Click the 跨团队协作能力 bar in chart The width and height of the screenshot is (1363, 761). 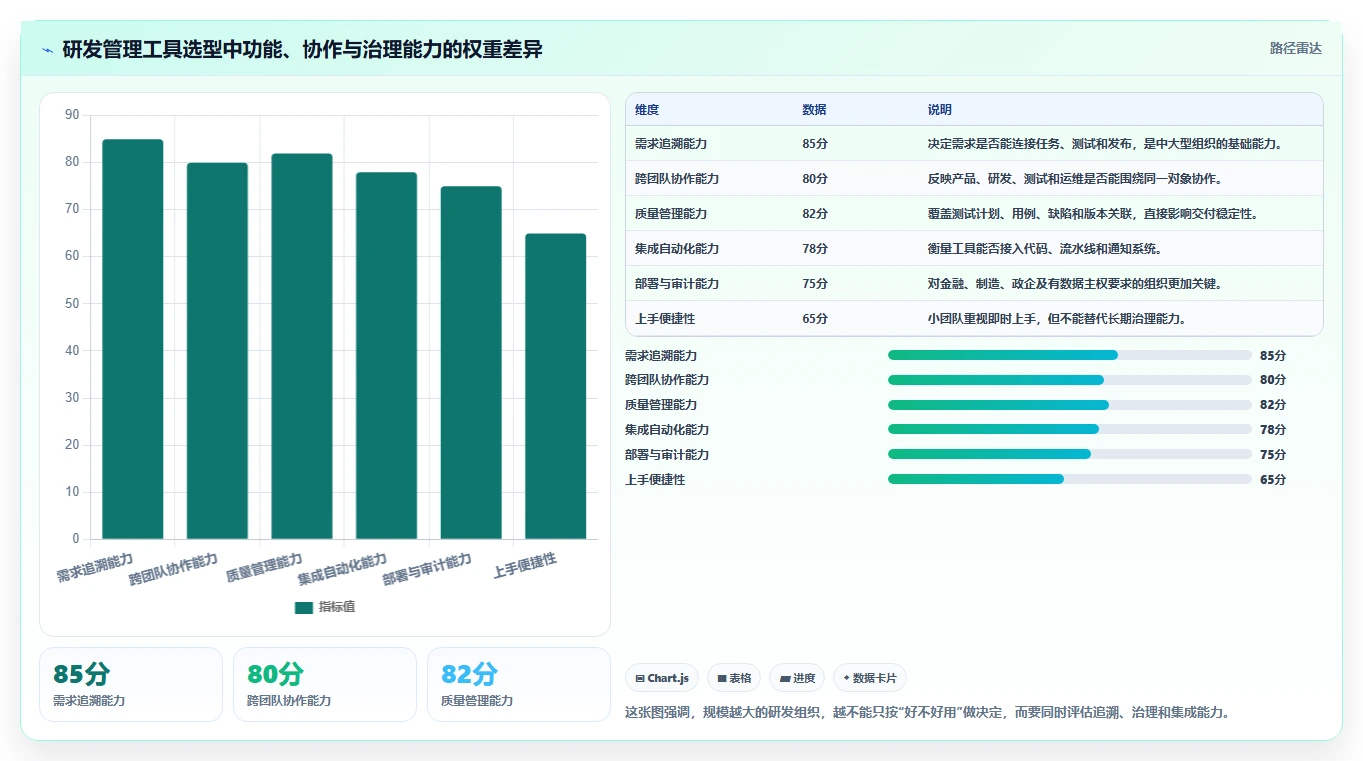217,351
